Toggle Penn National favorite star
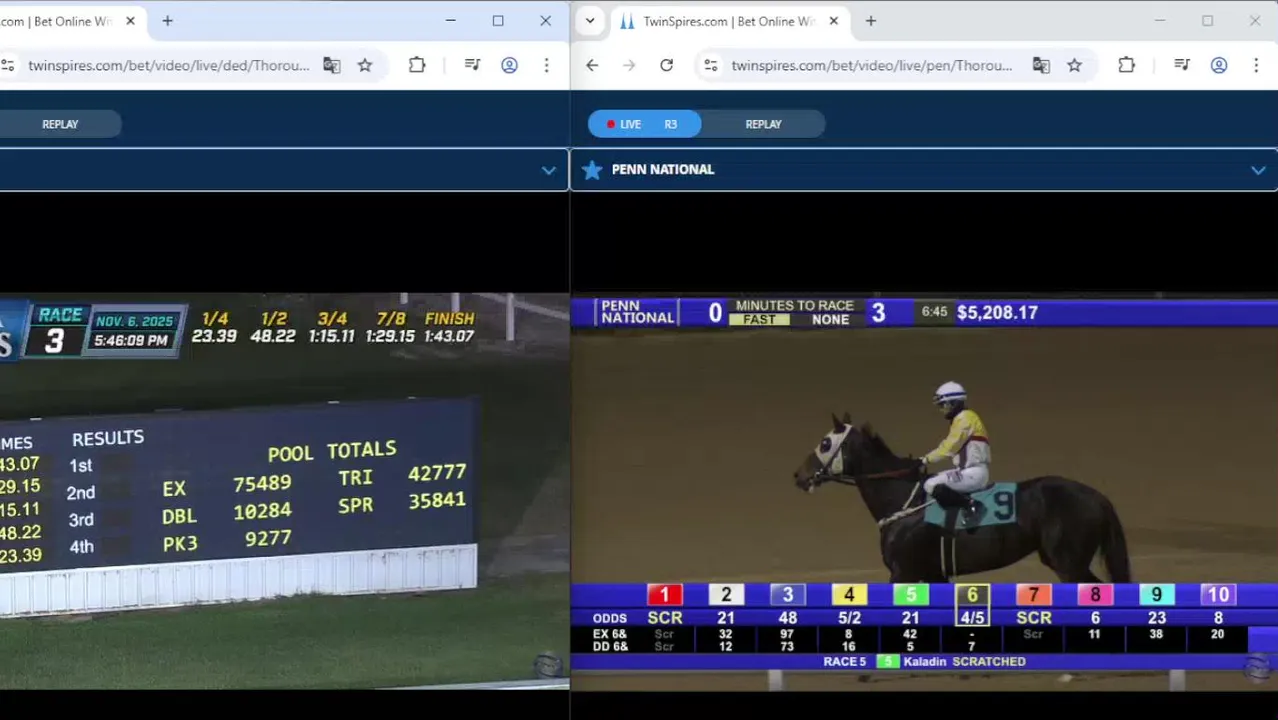The height and width of the screenshot is (720, 1278). click(x=592, y=170)
